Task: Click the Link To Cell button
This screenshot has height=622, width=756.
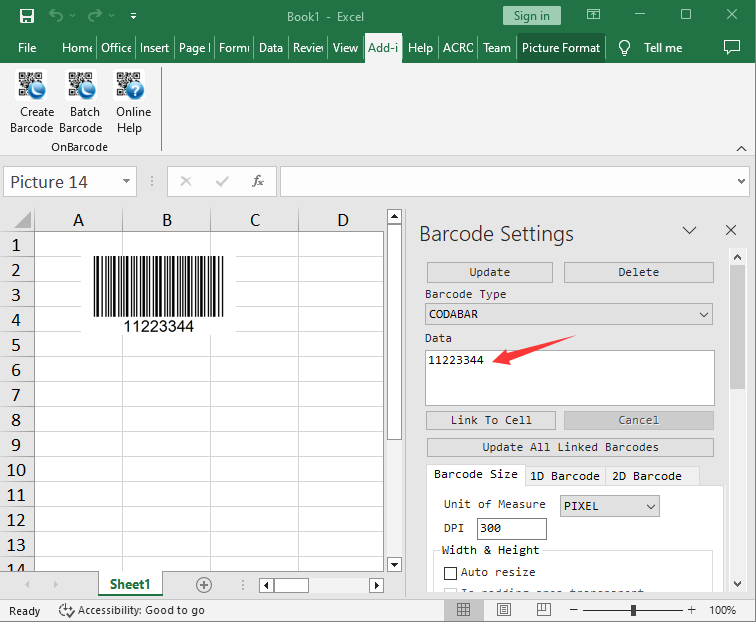Action: pyautogui.click(x=491, y=420)
